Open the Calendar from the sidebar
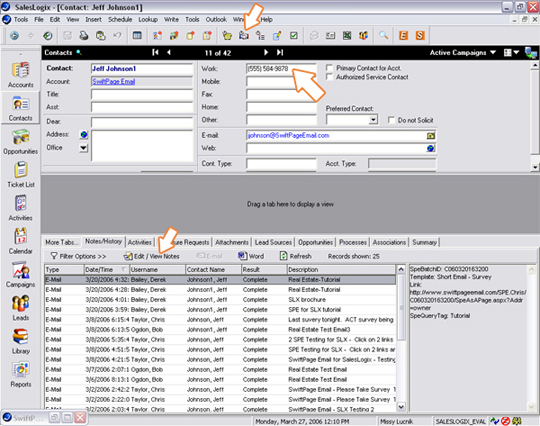 [x=21, y=241]
